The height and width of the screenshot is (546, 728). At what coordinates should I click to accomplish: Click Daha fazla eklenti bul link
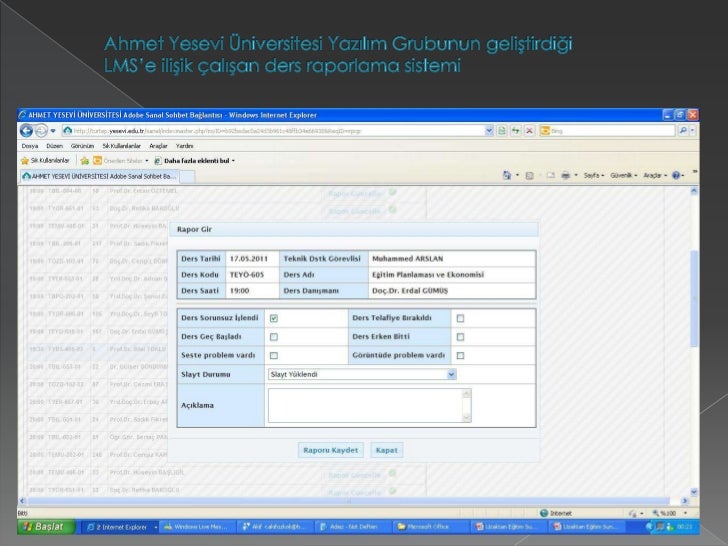click(194, 161)
